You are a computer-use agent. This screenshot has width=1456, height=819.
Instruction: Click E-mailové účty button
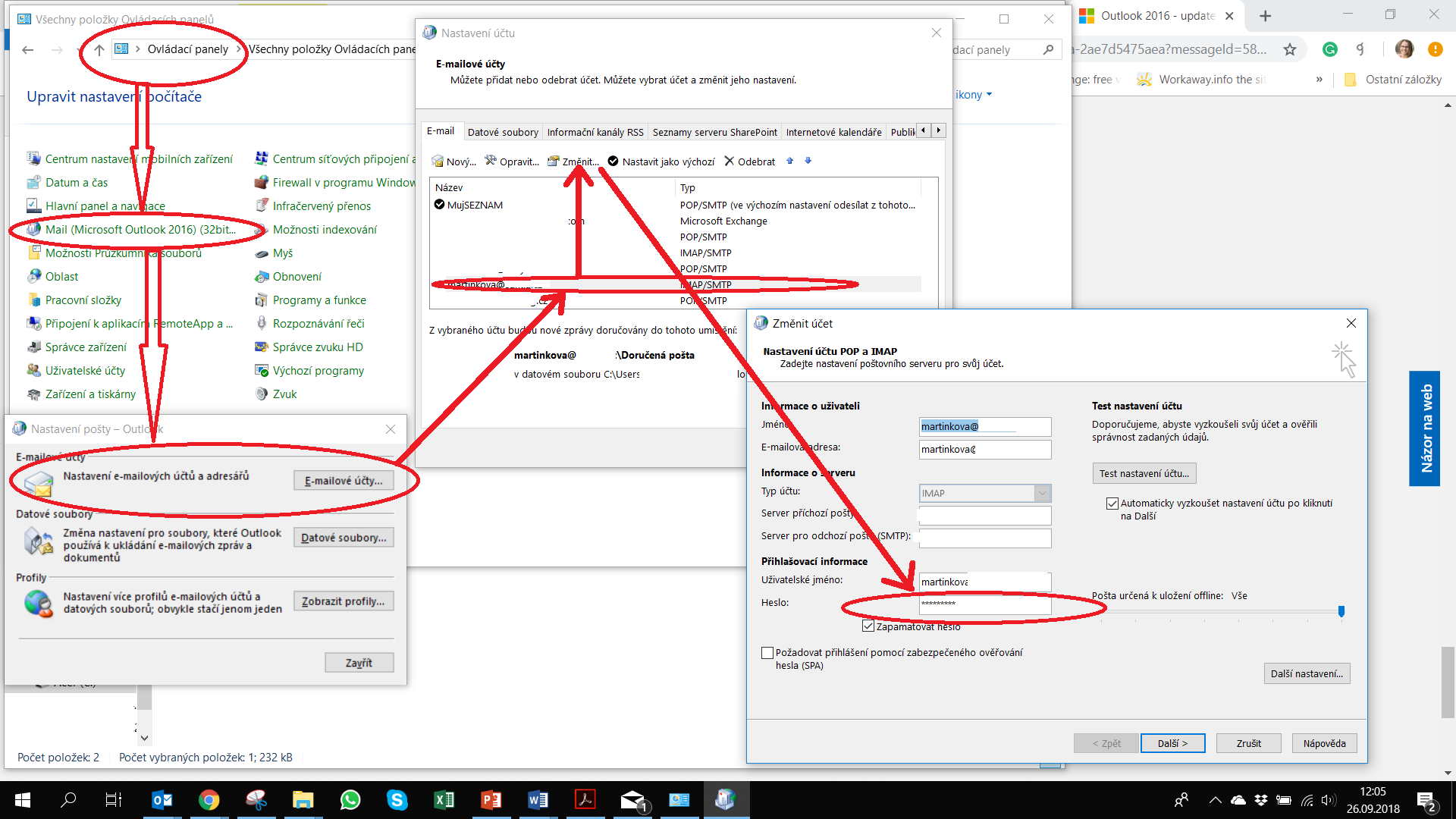pyautogui.click(x=344, y=481)
